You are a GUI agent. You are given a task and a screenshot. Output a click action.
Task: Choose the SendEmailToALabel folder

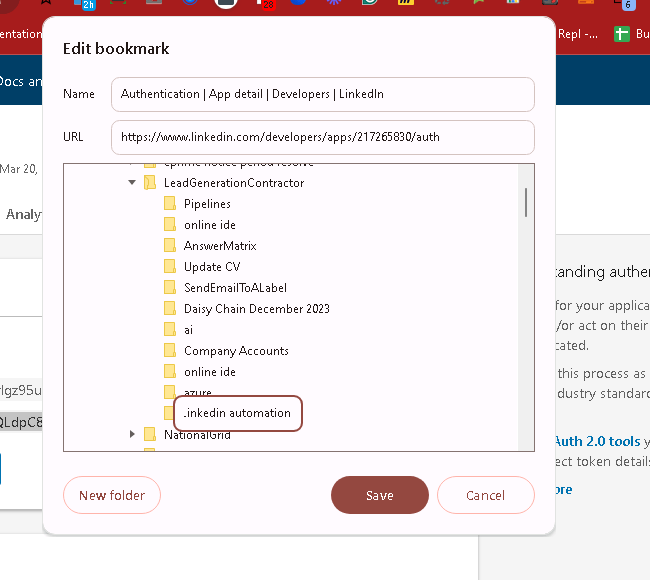[235, 288]
